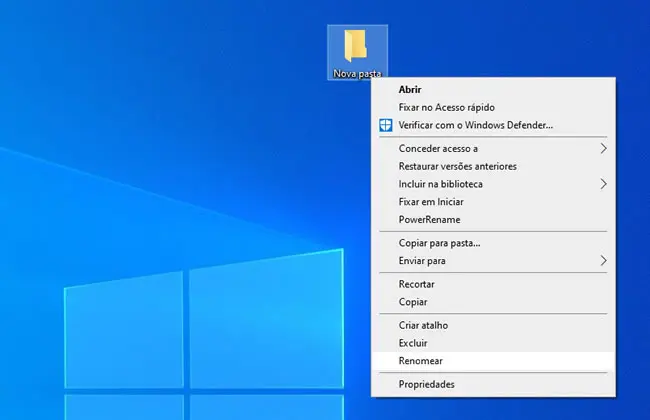Run Verificar com o Windows Defender
Screen dimensions: 650x420
(x=475, y=126)
